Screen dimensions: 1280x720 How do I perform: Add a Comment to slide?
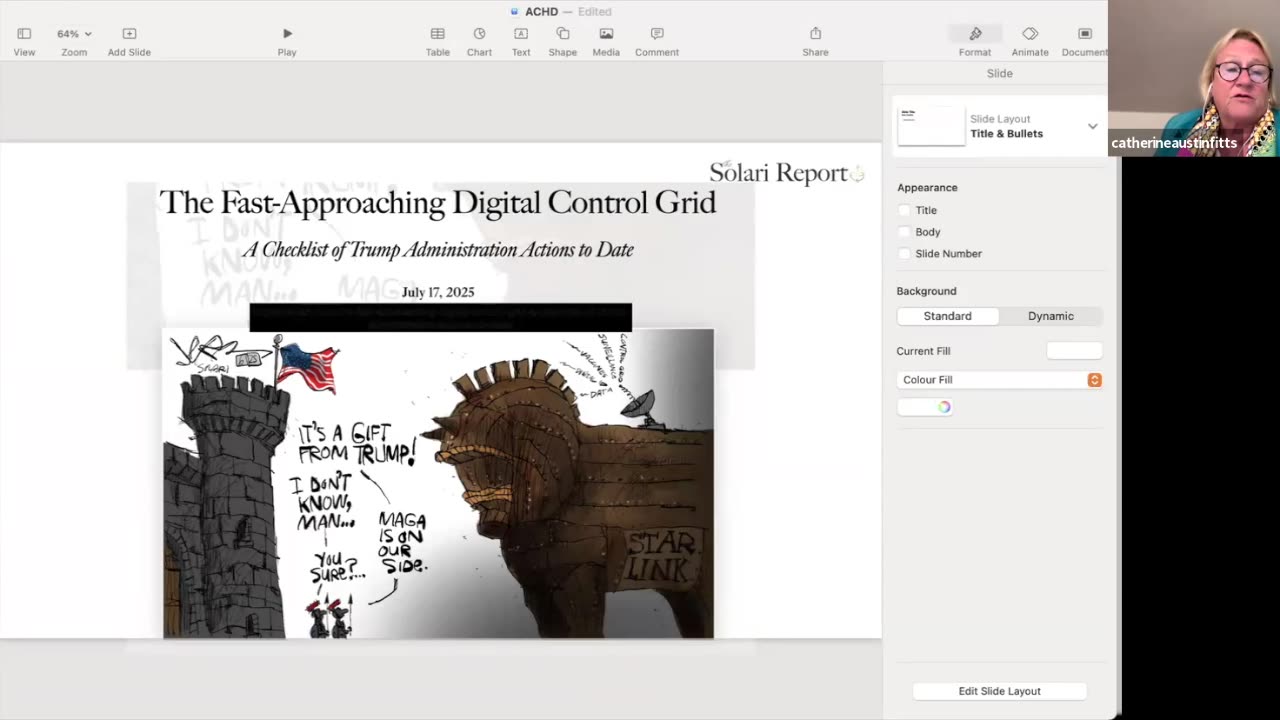pos(657,34)
